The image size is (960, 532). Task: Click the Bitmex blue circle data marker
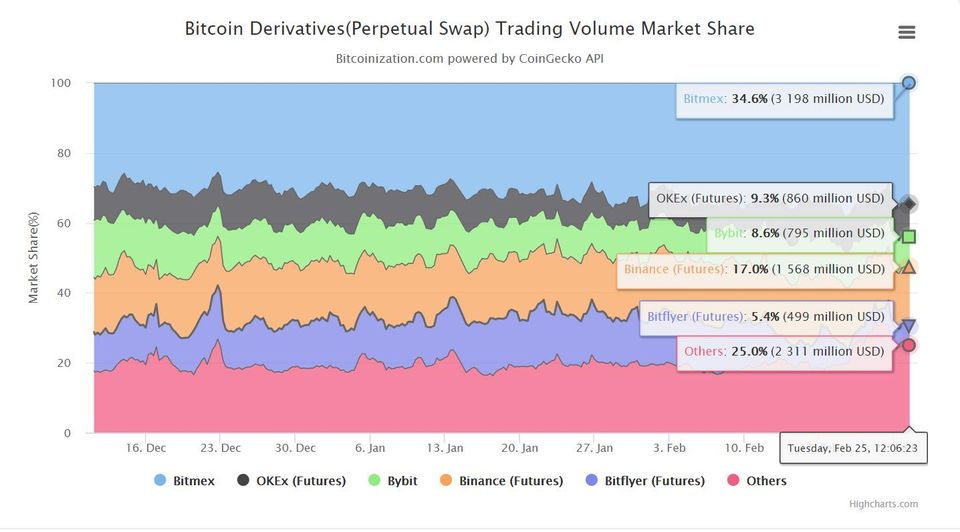pos(909,83)
